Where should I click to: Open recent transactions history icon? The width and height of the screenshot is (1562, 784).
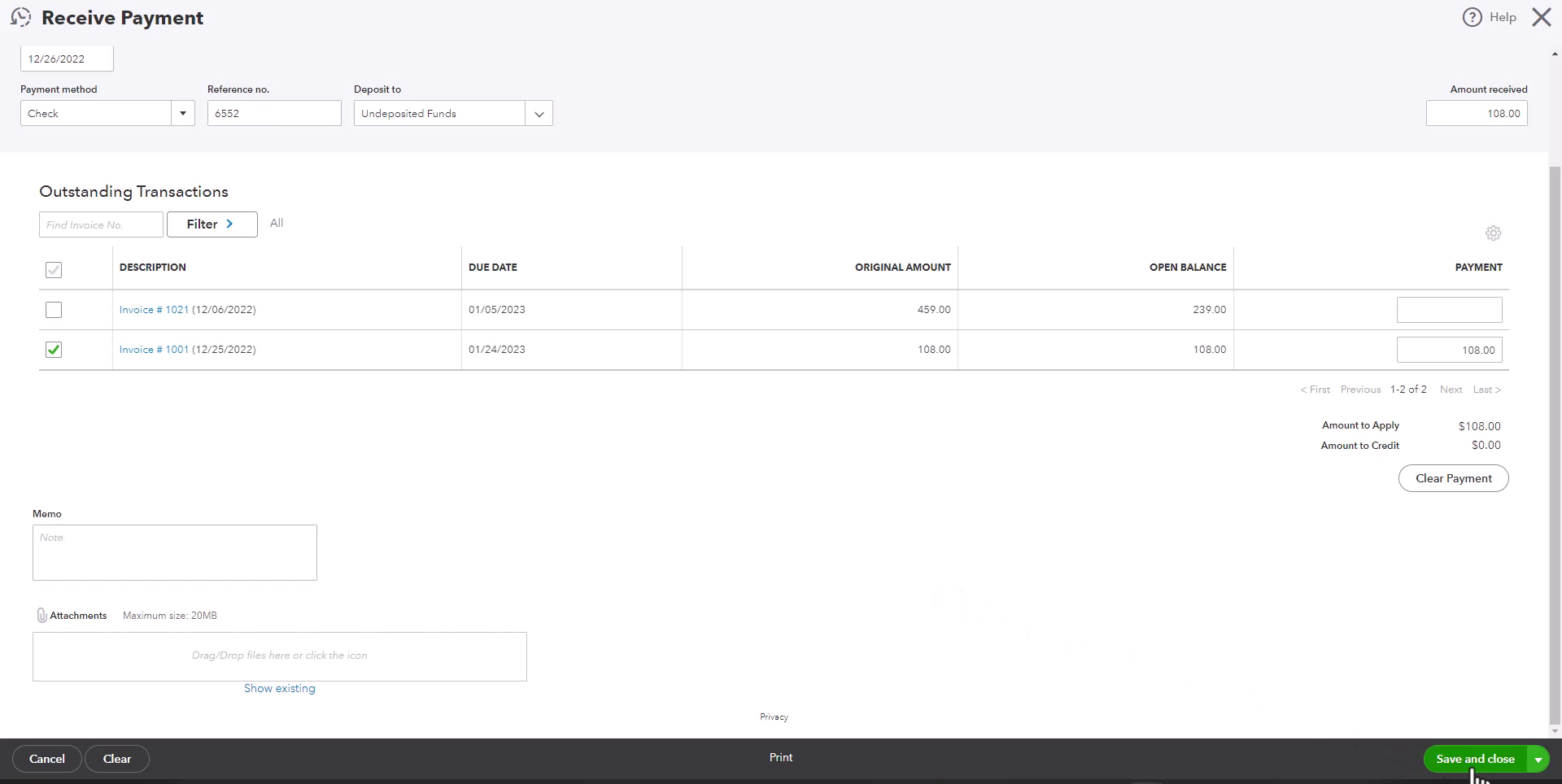pyautogui.click(x=20, y=17)
